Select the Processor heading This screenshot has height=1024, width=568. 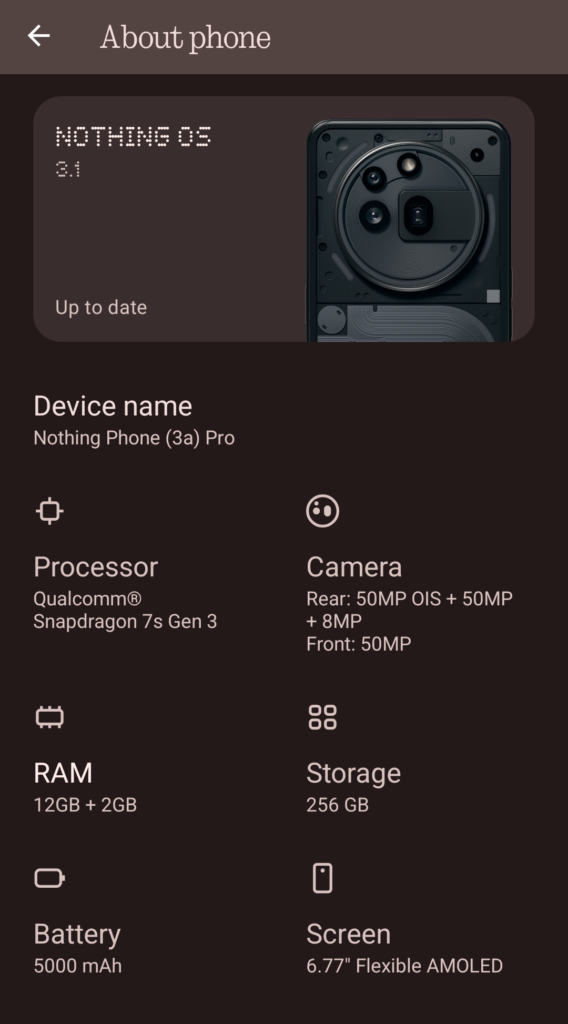click(x=95, y=567)
